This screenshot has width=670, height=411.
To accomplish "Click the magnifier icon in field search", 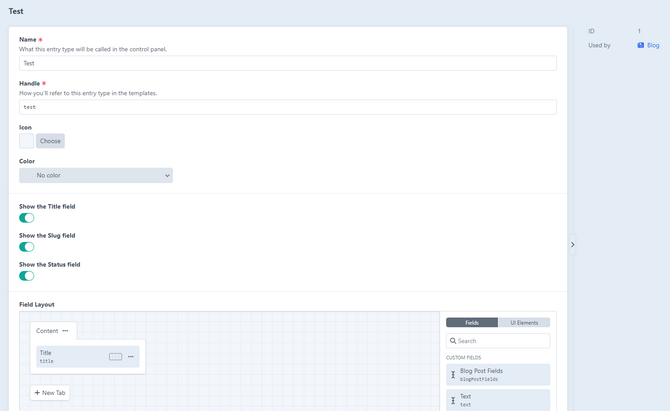I will (x=453, y=341).
